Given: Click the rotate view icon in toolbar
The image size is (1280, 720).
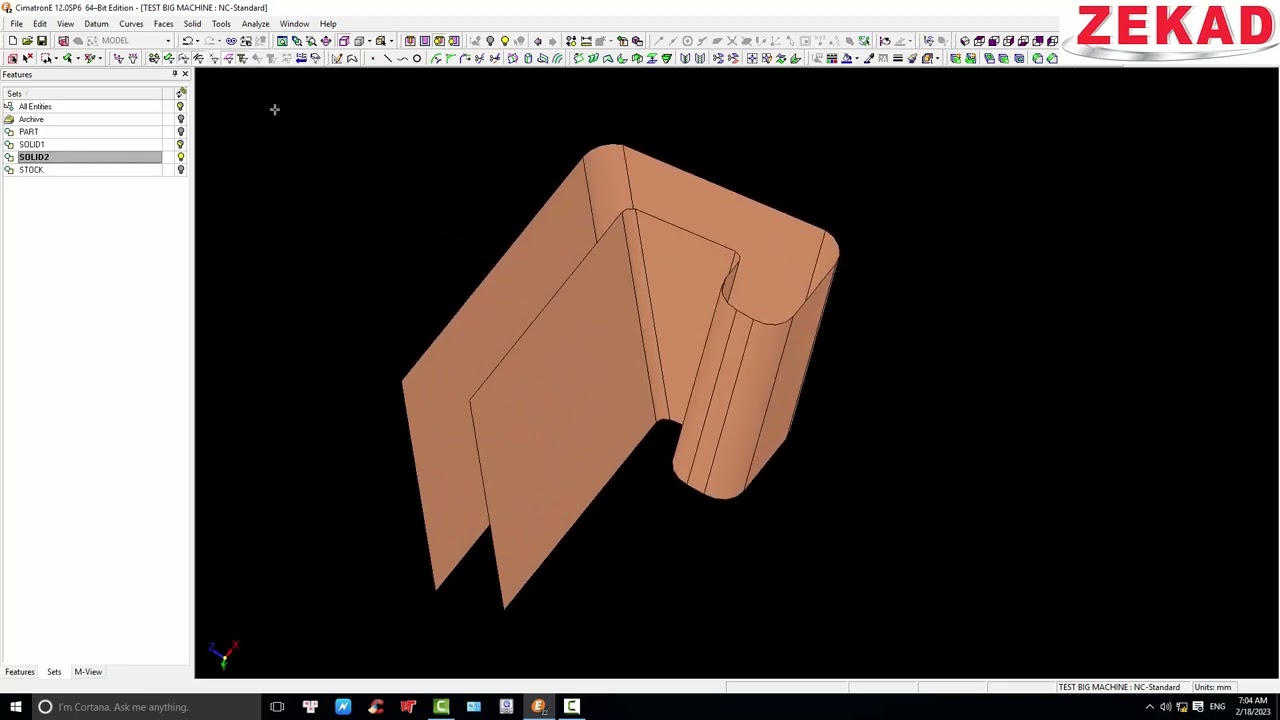Looking at the screenshot, I should click(325, 41).
